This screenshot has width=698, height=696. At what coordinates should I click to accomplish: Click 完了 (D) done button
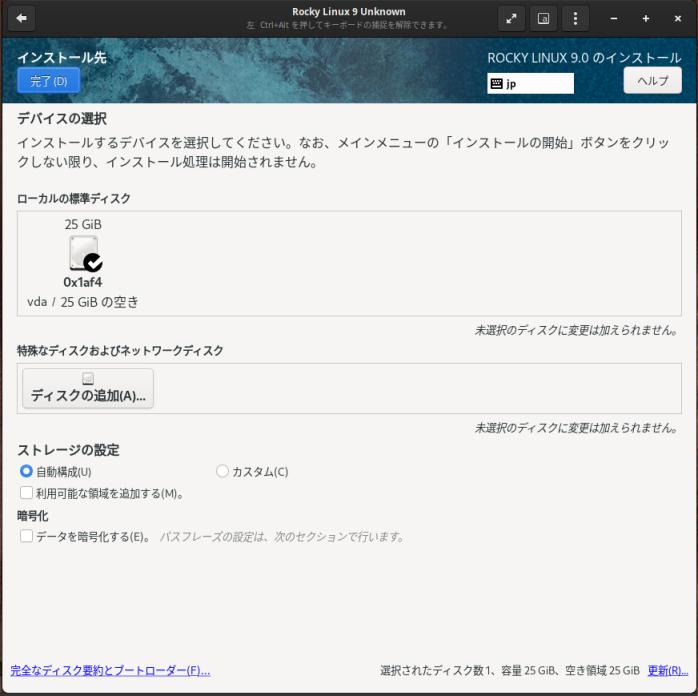click(49, 81)
